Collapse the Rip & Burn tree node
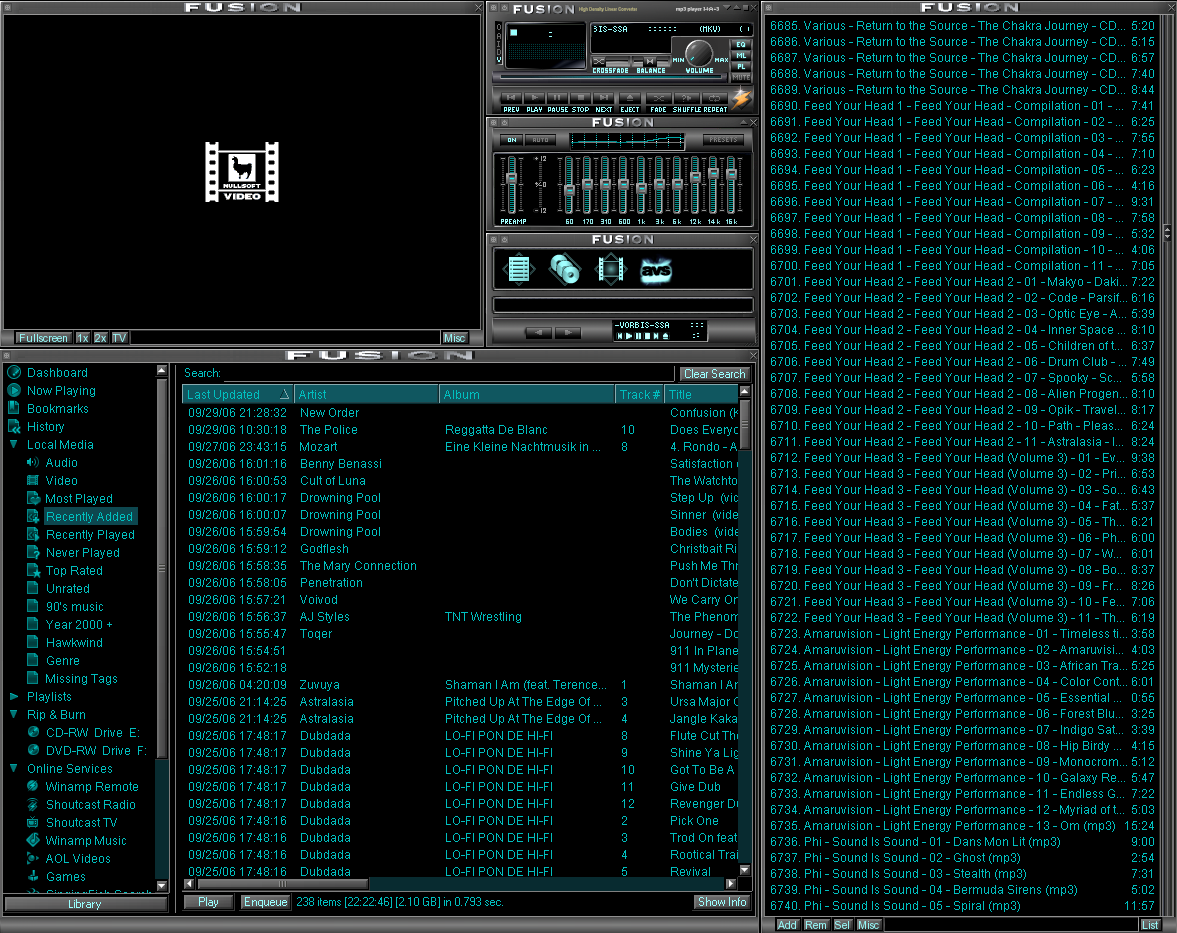This screenshot has height=933, width=1177. 14,715
